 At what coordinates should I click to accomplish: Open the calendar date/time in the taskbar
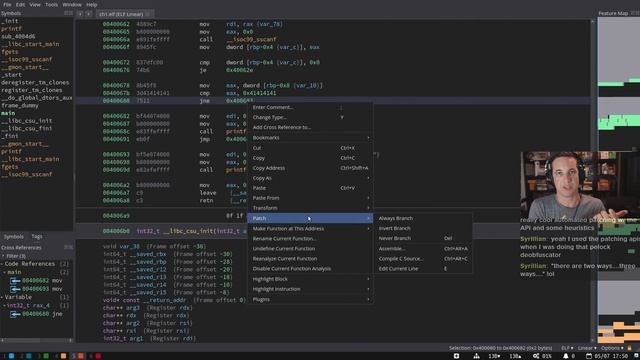(x=607, y=356)
